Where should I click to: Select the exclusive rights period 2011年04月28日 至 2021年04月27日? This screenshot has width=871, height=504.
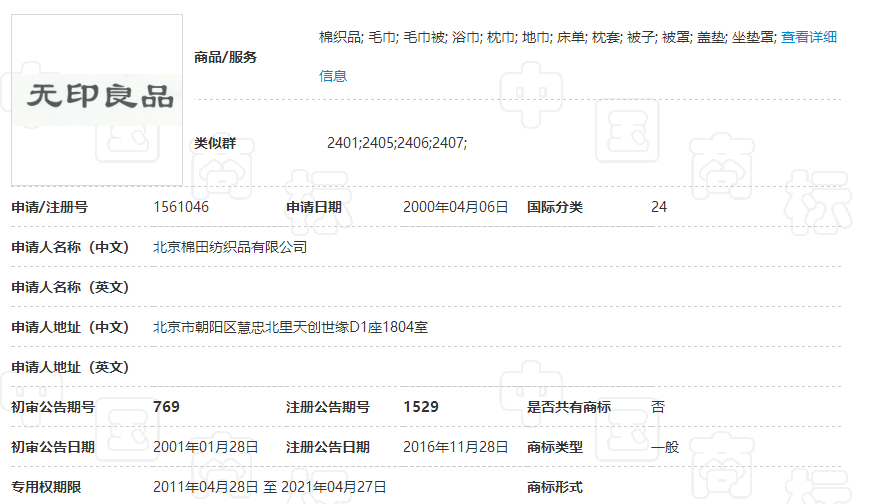pyautogui.click(x=269, y=487)
